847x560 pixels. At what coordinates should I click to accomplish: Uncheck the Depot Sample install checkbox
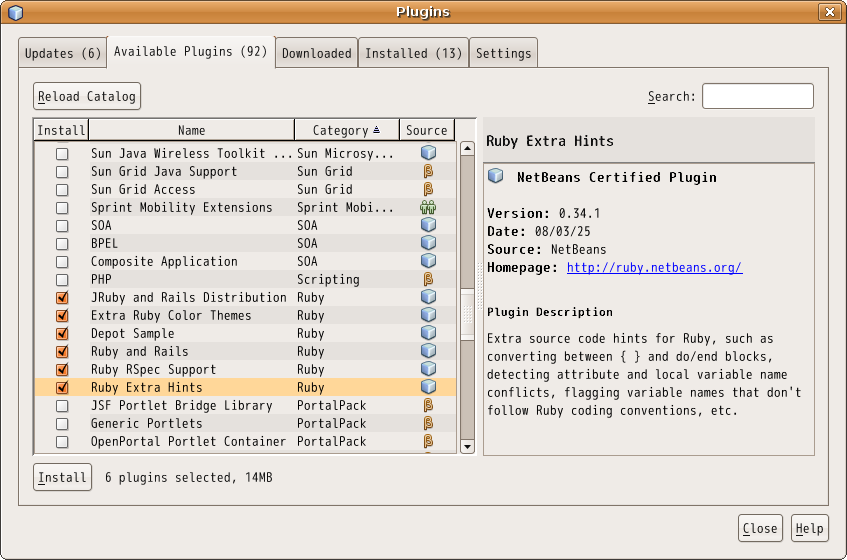[62, 334]
